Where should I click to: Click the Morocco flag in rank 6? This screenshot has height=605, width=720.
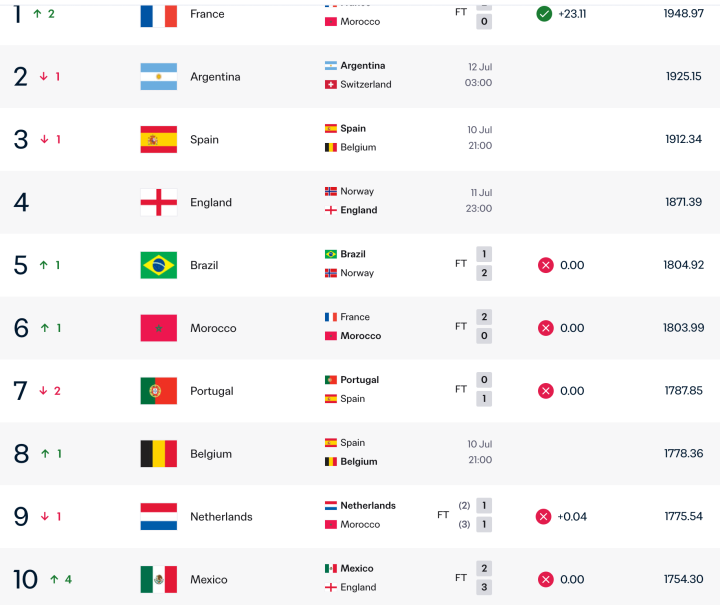point(158,328)
